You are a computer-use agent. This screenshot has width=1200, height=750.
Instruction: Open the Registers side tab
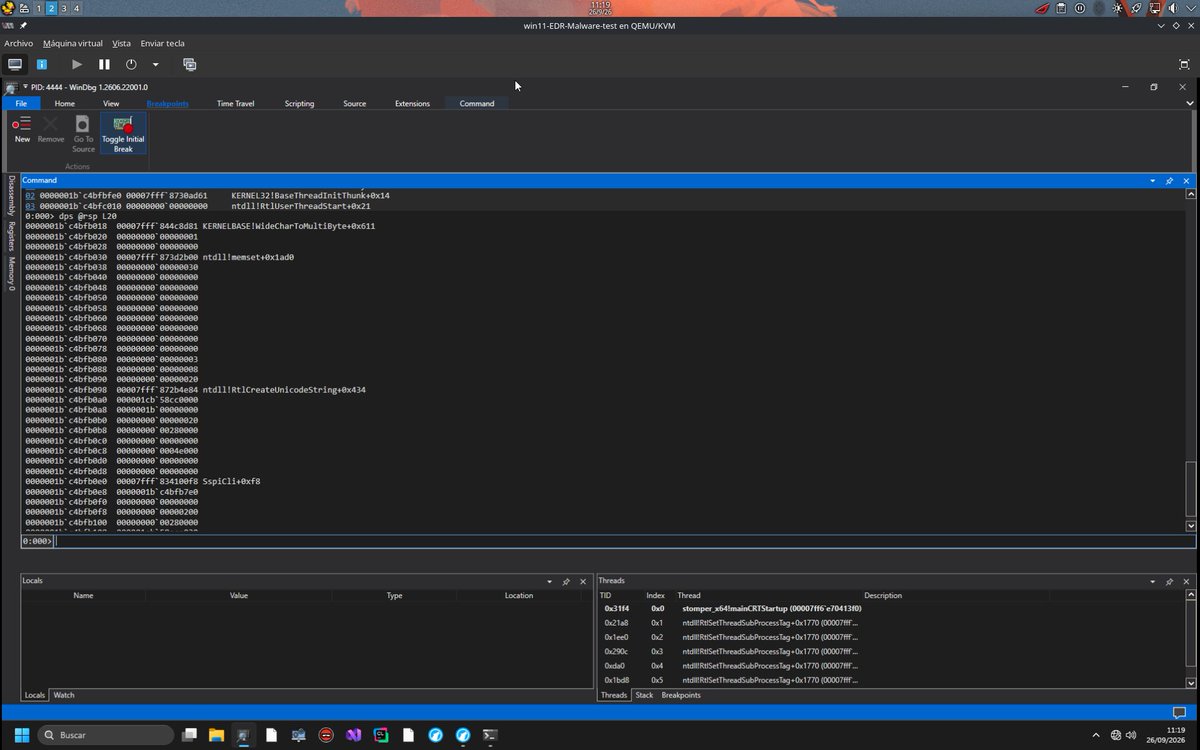coord(11,236)
